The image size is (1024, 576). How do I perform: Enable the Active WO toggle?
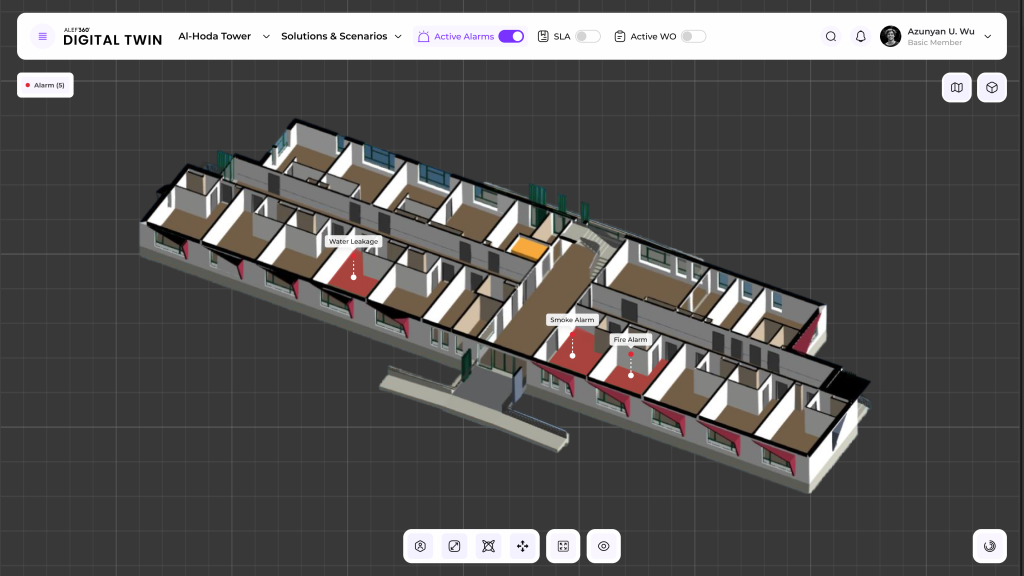tap(693, 36)
